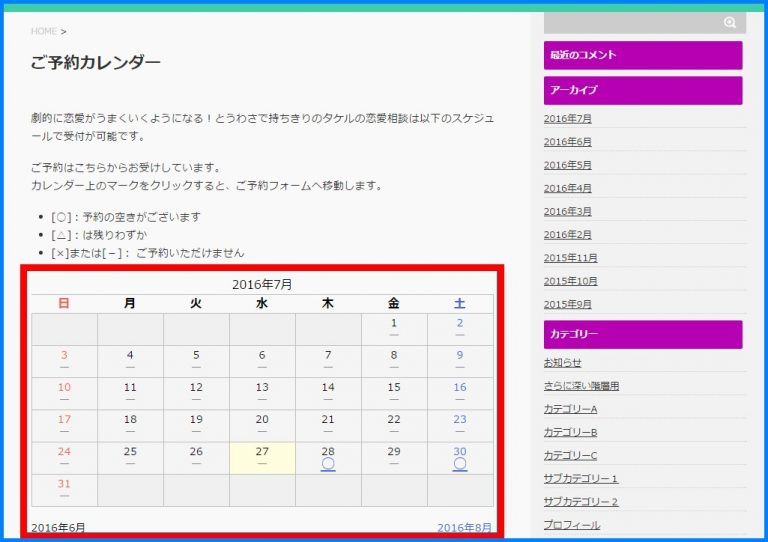Click the circle availability mark on July 28

tap(328, 464)
